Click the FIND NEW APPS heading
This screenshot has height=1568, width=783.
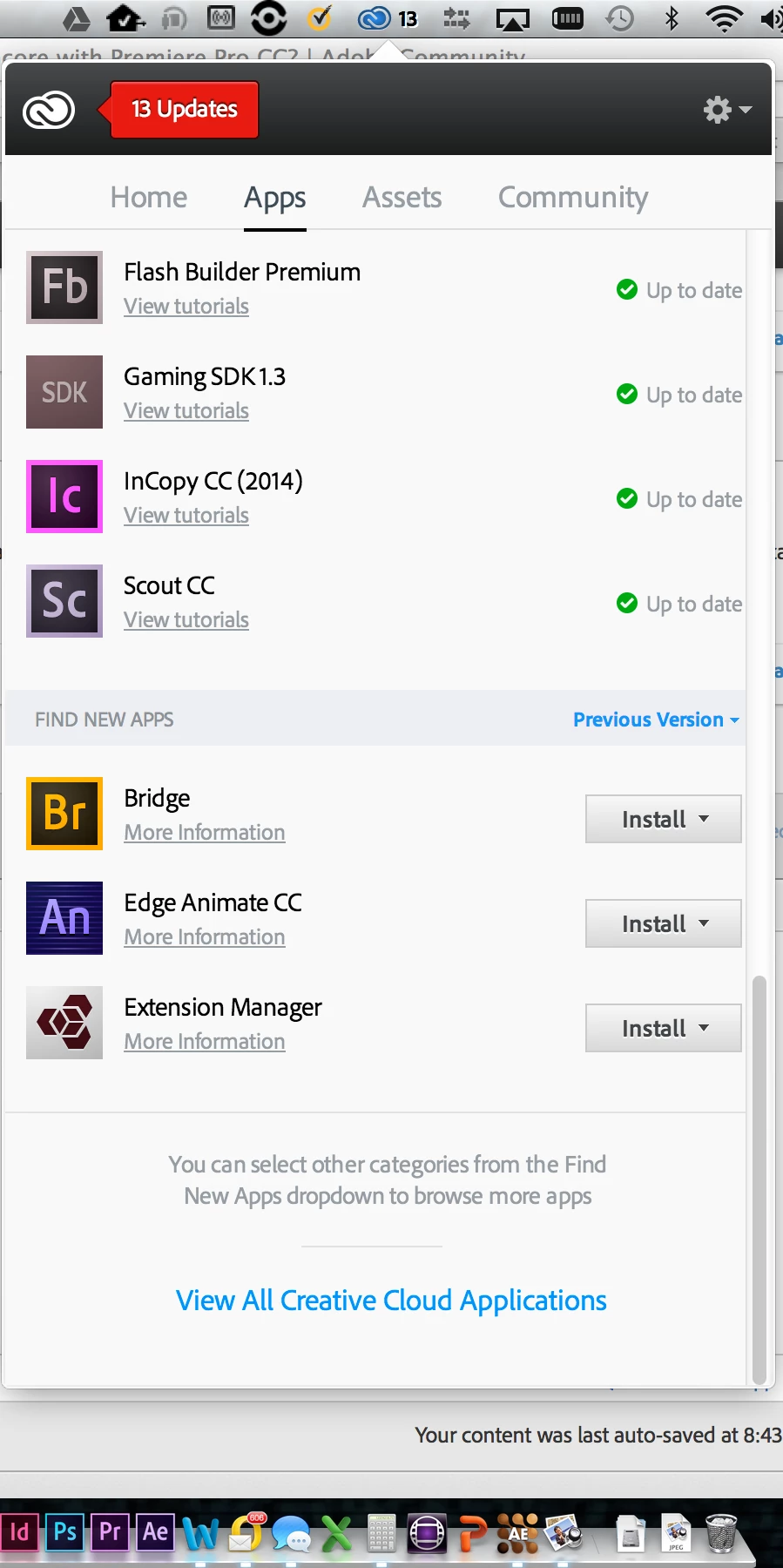[105, 720]
